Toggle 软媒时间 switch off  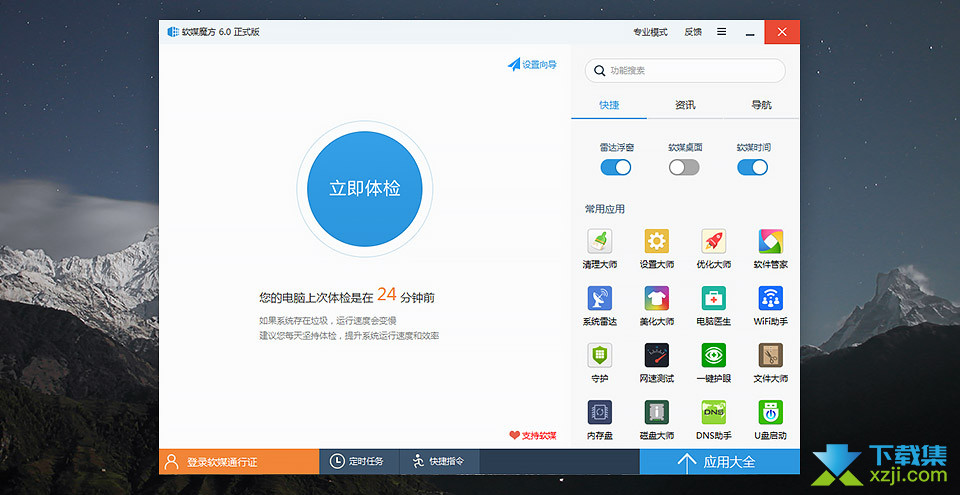752,167
